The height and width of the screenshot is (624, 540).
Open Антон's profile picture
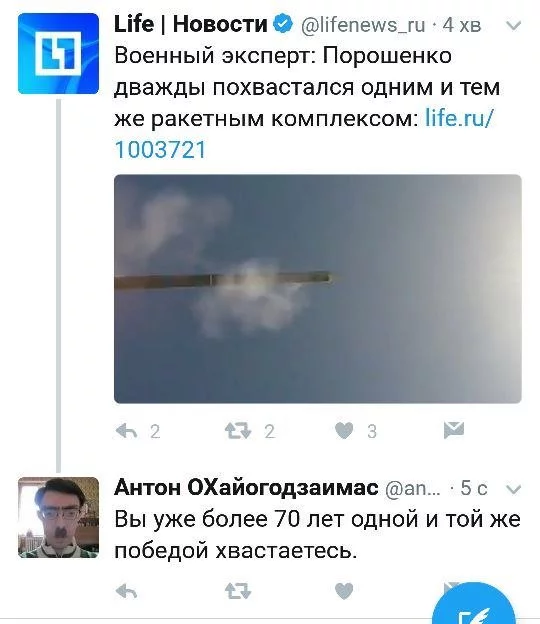click(58, 517)
